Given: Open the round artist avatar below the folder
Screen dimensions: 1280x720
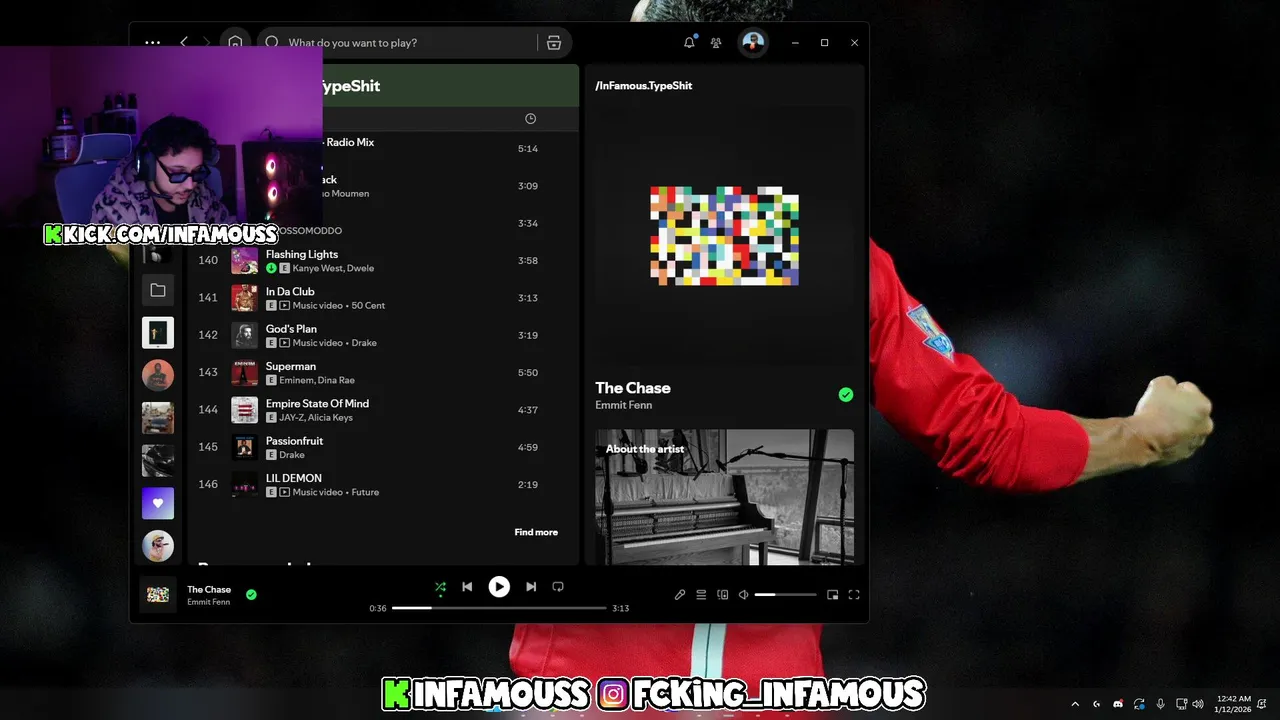Looking at the screenshot, I should (158, 375).
